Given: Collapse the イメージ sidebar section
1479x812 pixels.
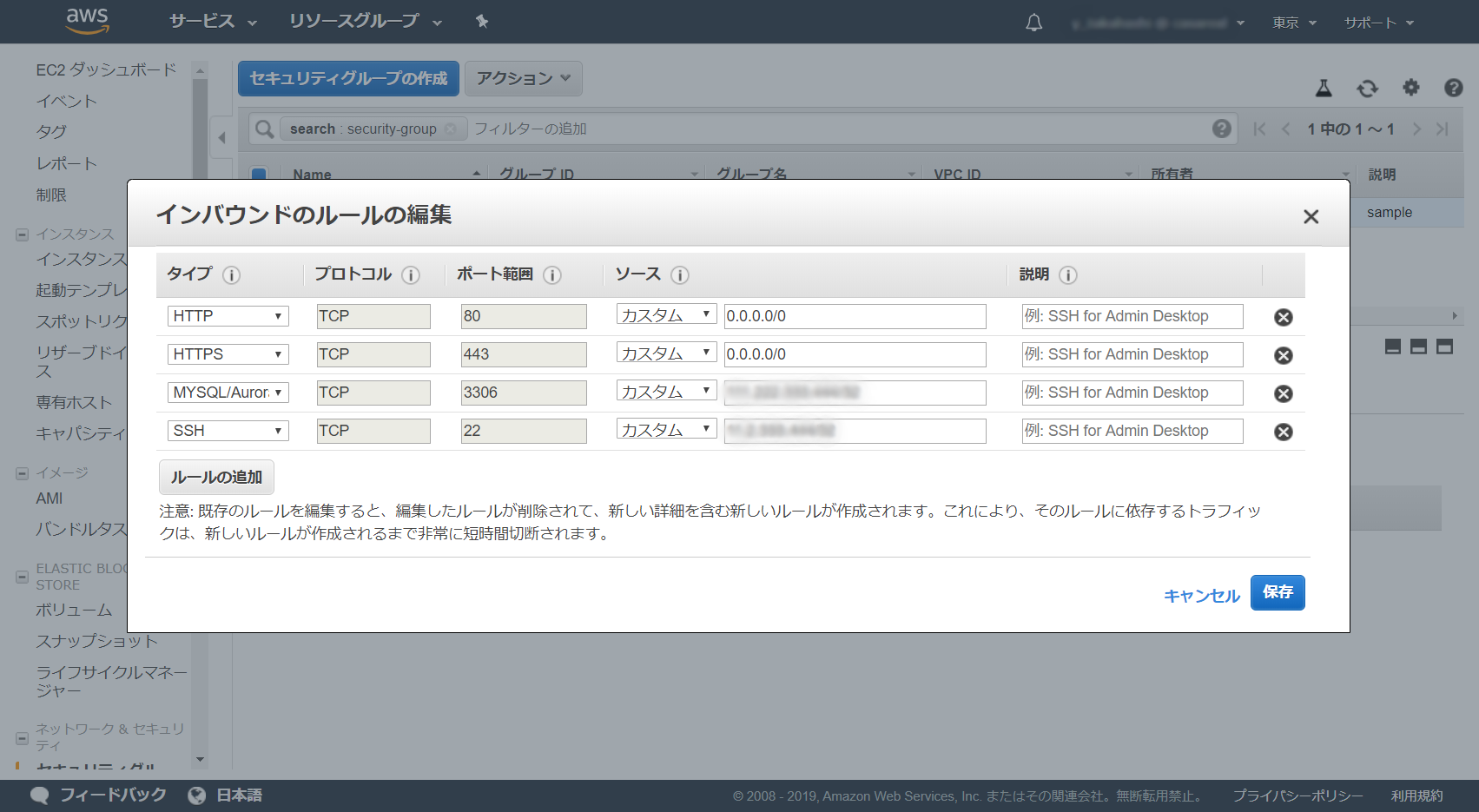Looking at the screenshot, I should pyautogui.click(x=23, y=473).
